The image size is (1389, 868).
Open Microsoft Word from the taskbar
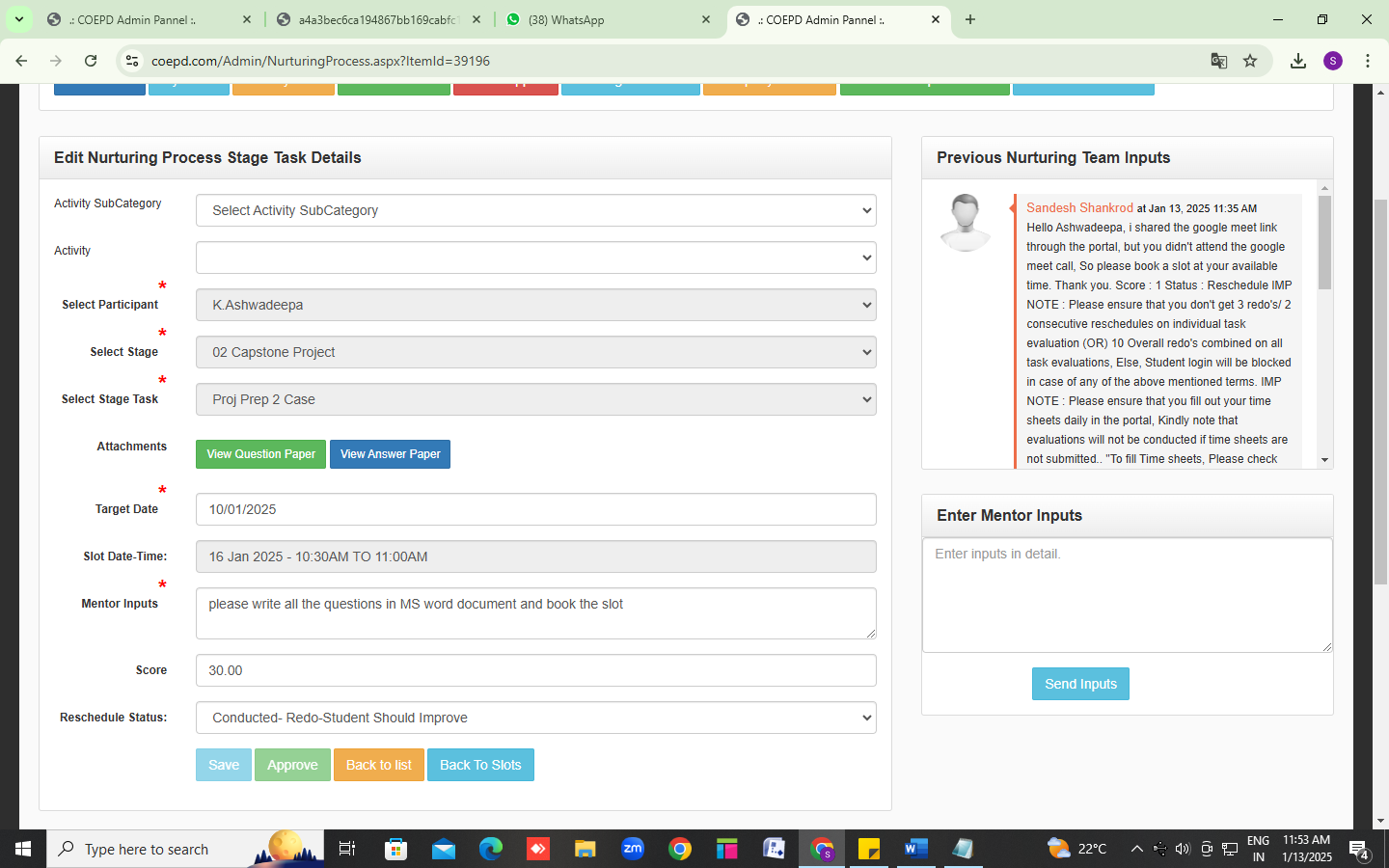coord(915,849)
